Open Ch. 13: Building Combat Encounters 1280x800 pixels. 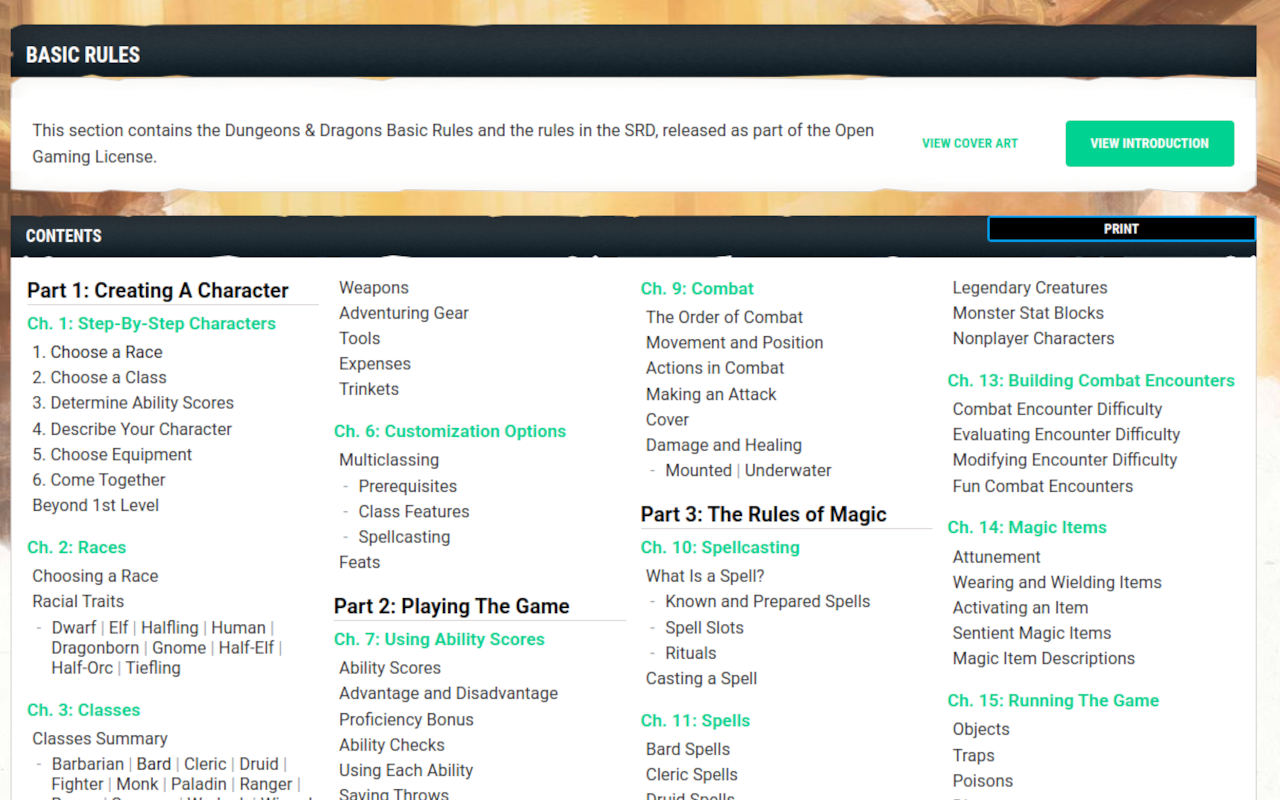point(1091,380)
